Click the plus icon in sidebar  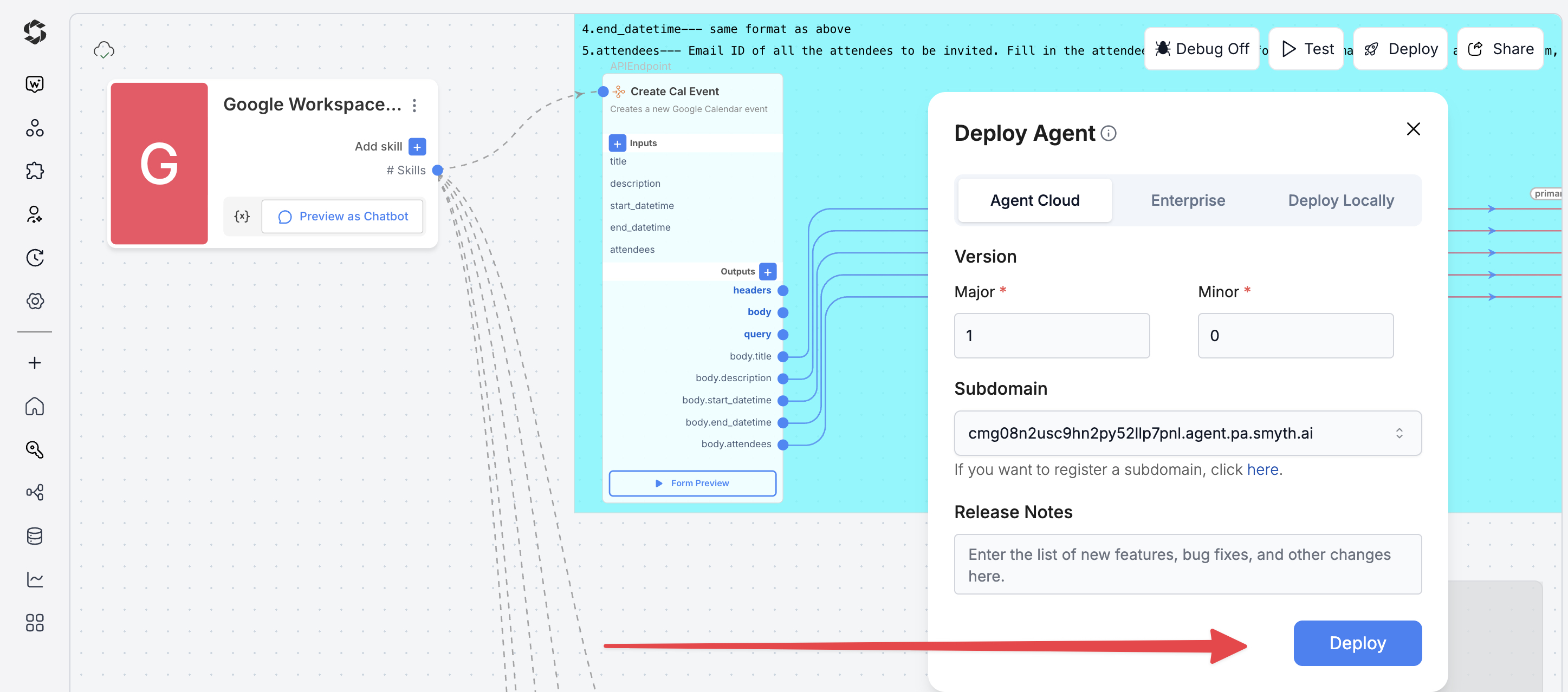pyautogui.click(x=35, y=363)
